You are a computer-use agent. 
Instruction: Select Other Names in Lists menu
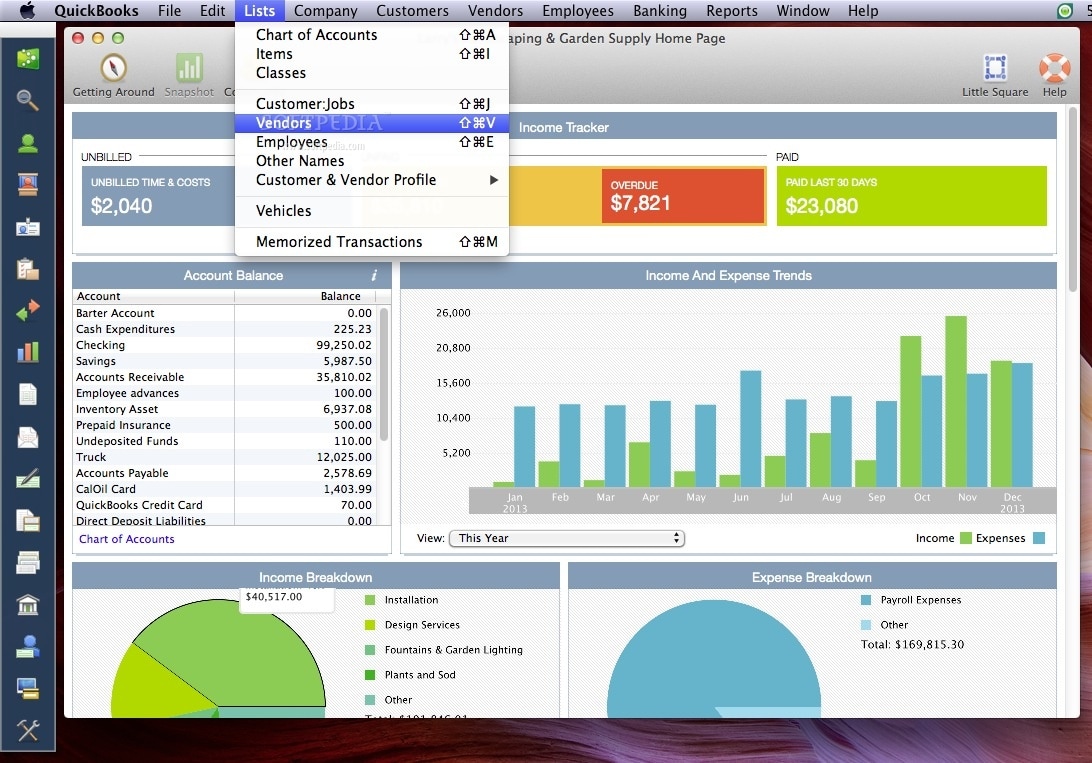[372, 161]
